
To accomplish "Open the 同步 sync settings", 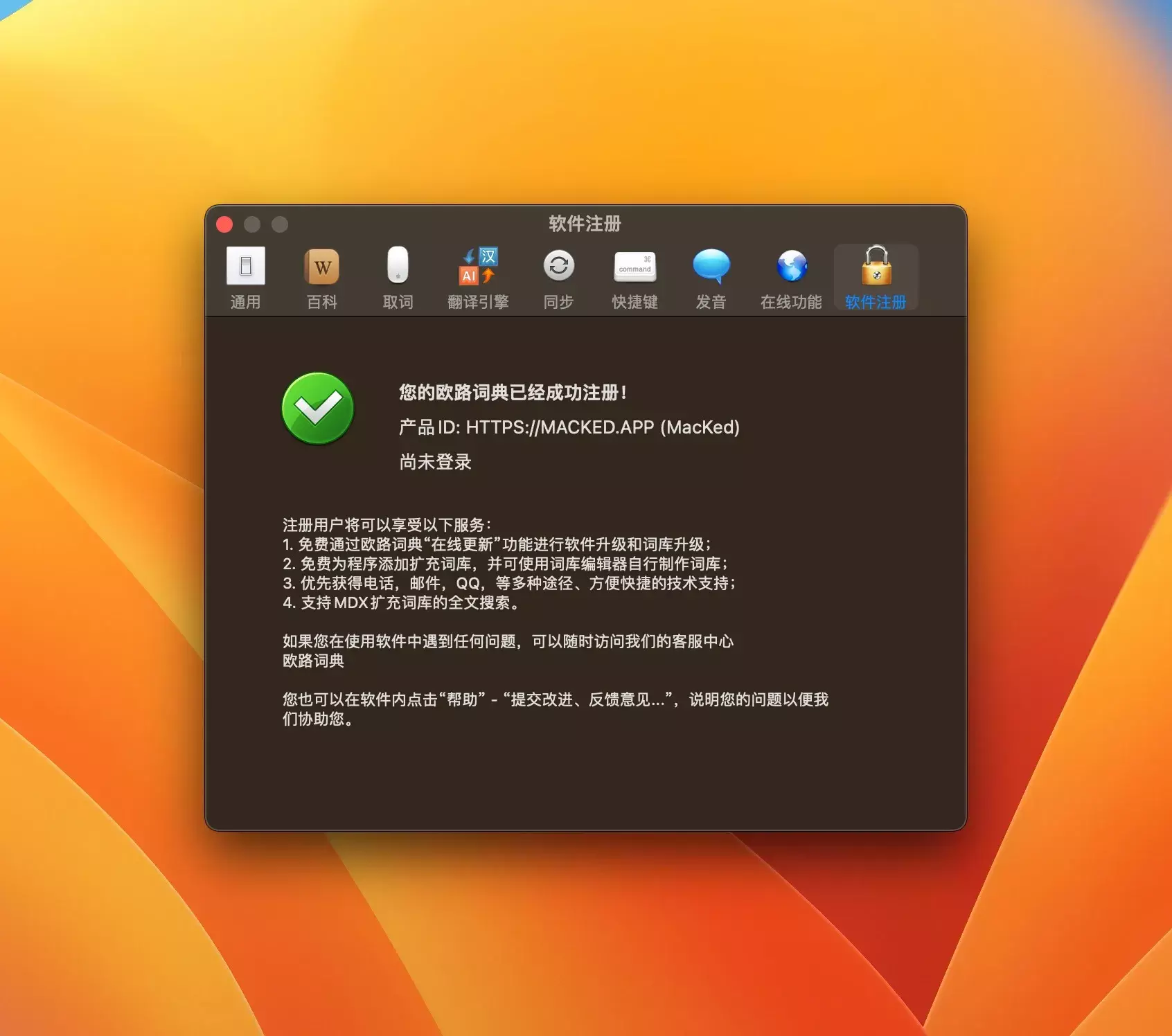I will pyautogui.click(x=558, y=278).
